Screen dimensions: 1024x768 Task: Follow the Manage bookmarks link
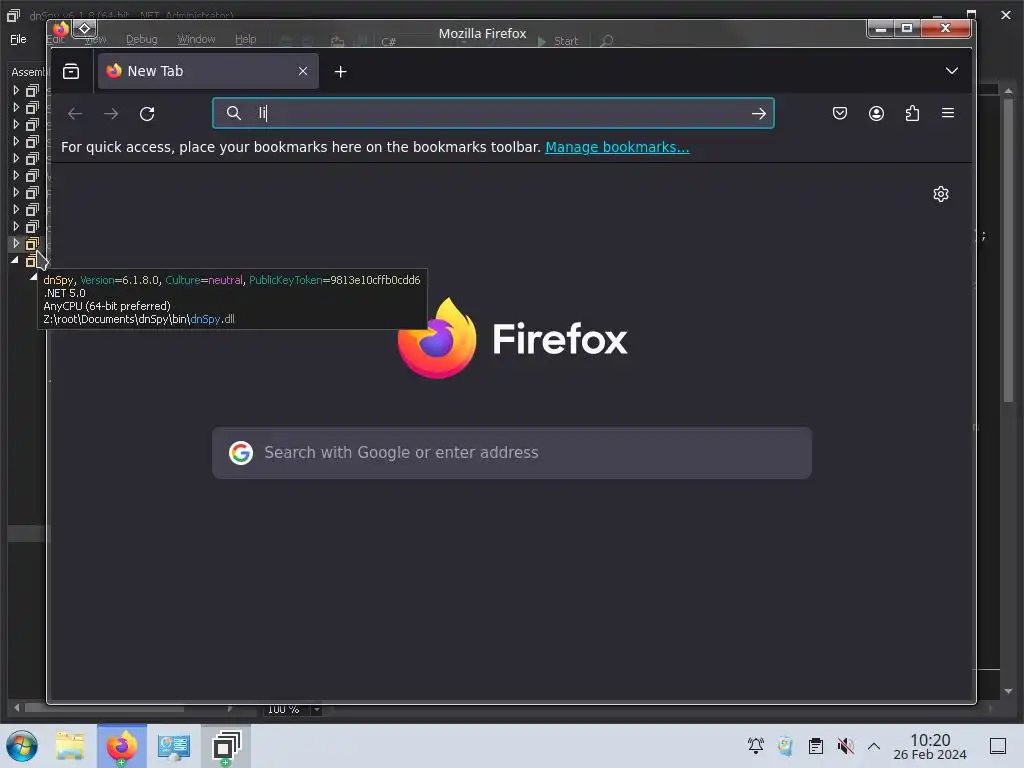(x=617, y=147)
